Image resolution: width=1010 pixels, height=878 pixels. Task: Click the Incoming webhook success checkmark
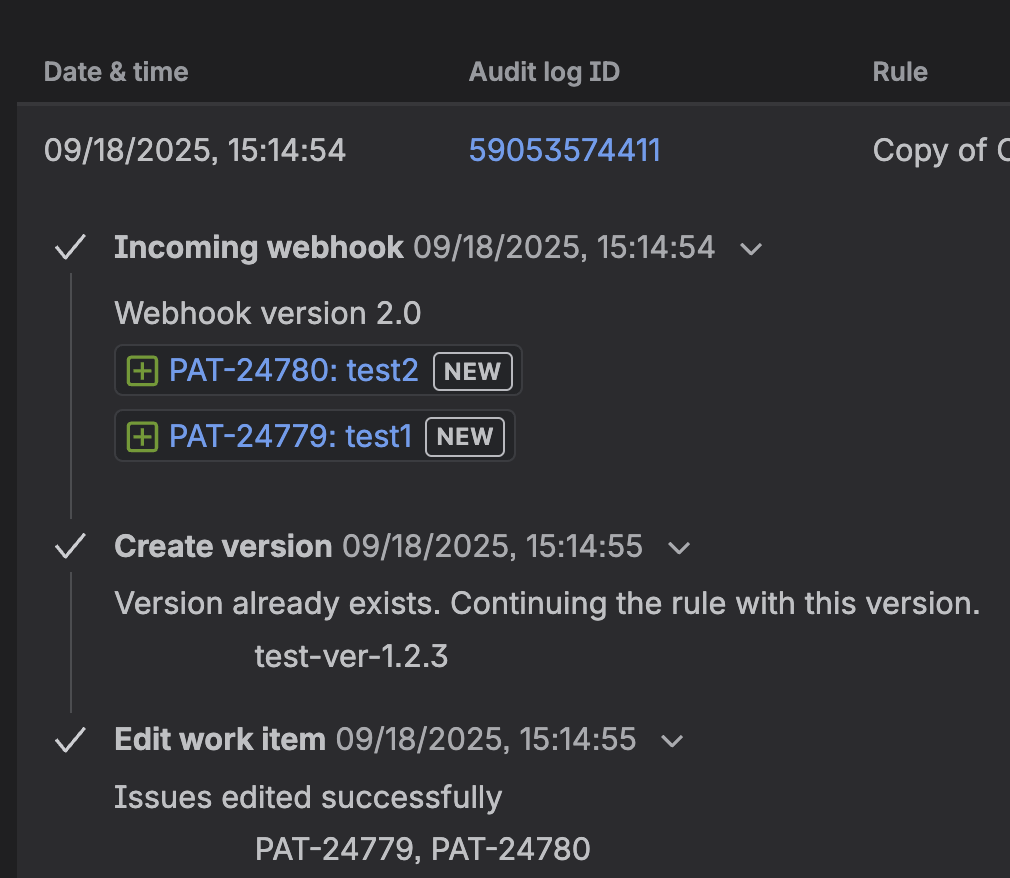[x=70, y=247]
